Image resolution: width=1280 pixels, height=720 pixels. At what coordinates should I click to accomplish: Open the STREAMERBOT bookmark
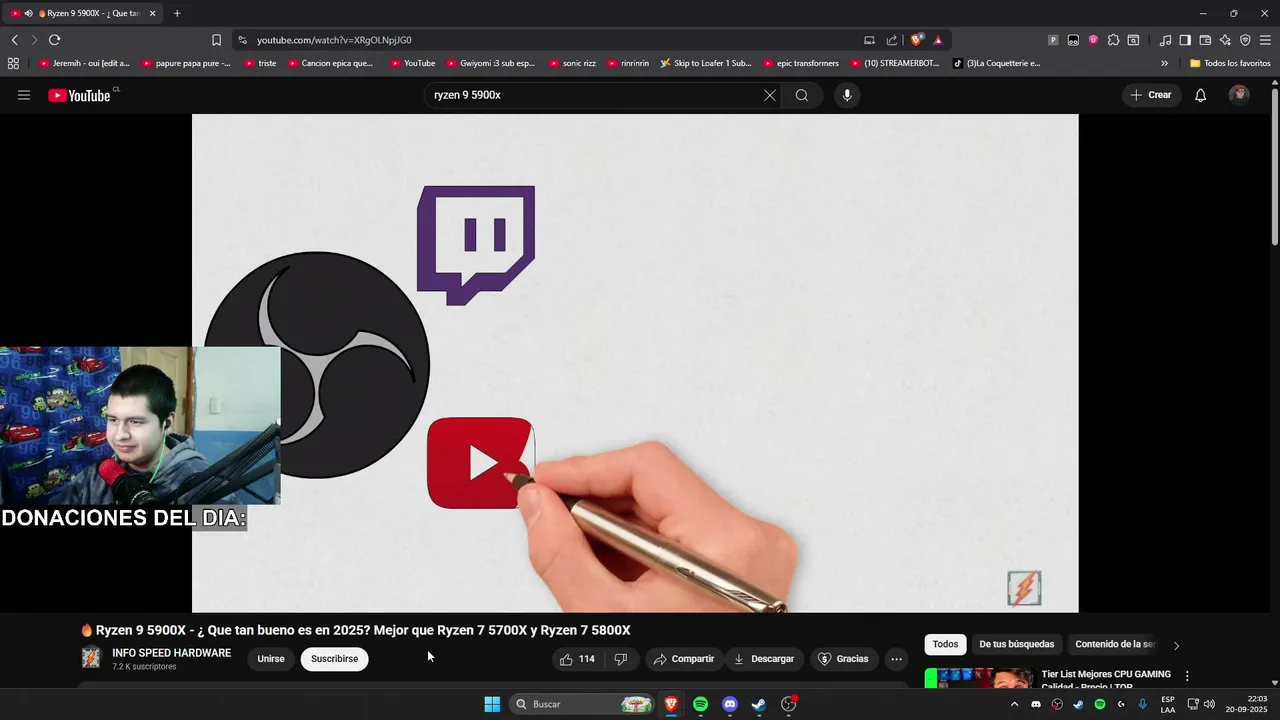895,63
